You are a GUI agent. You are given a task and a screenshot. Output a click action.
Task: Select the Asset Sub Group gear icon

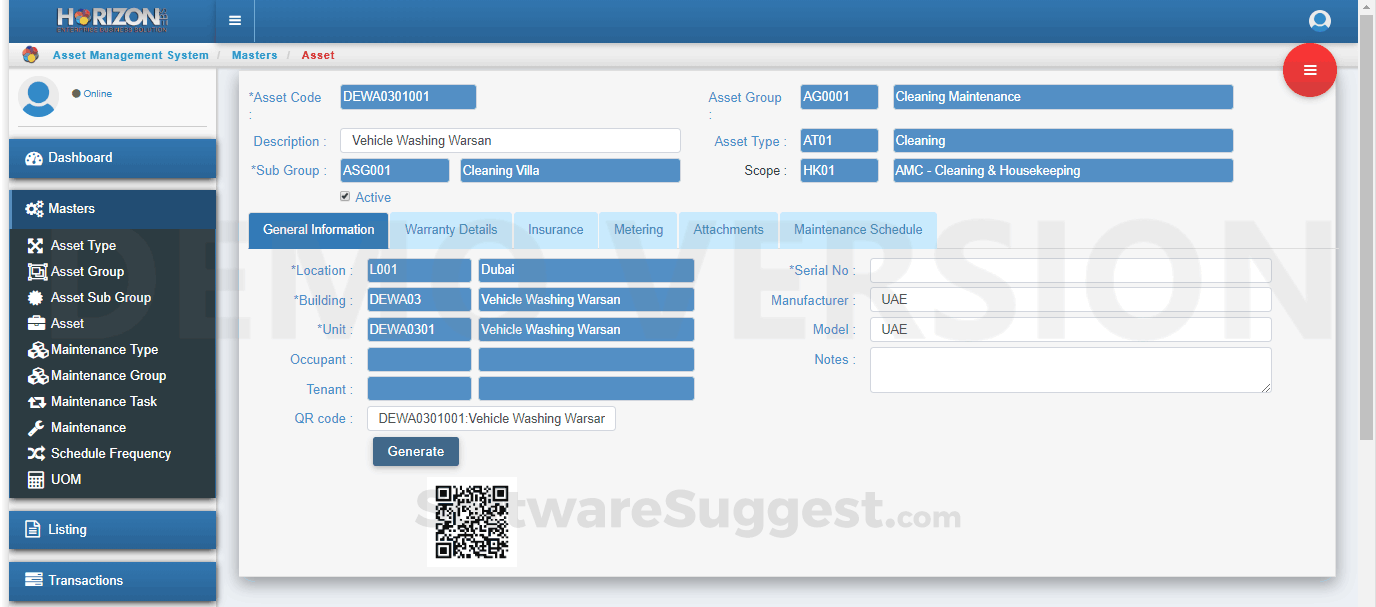(36, 297)
